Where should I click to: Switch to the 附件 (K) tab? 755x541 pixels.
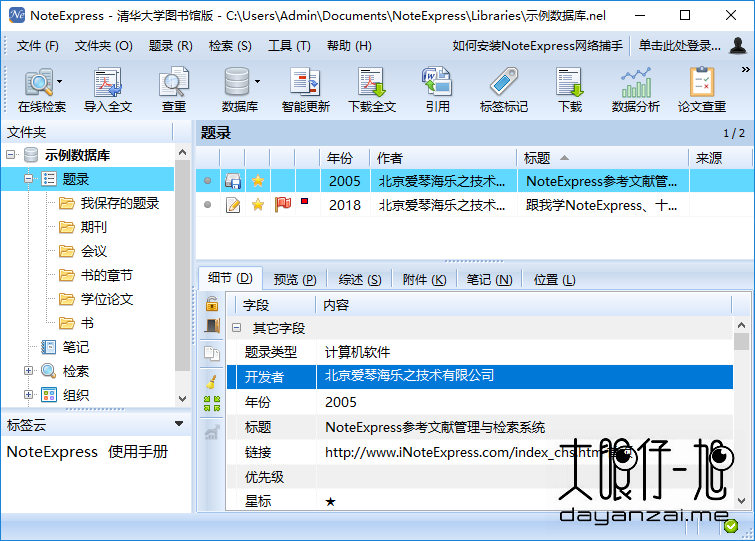pyautogui.click(x=424, y=280)
